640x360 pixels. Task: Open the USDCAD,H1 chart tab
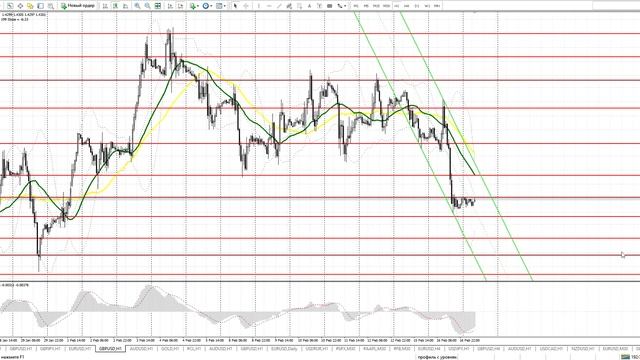(551, 349)
